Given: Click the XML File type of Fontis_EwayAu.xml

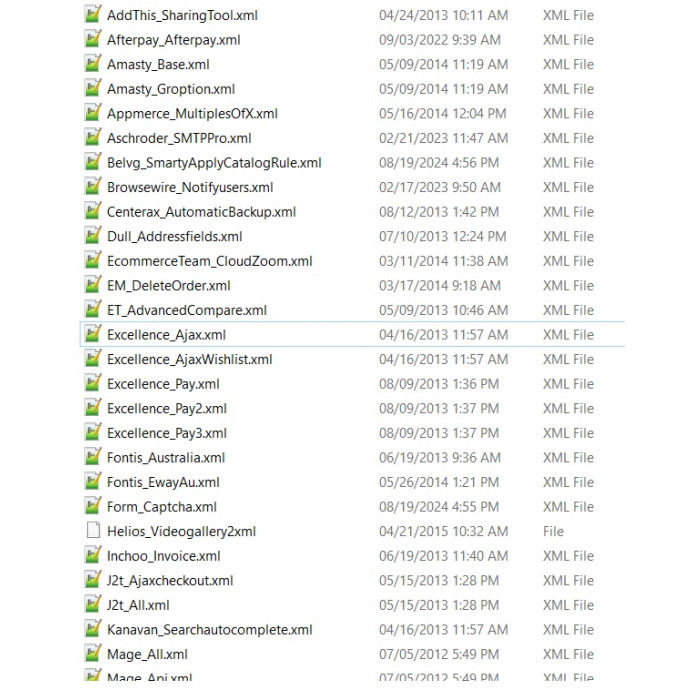Looking at the screenshot, I should point(568,482).
